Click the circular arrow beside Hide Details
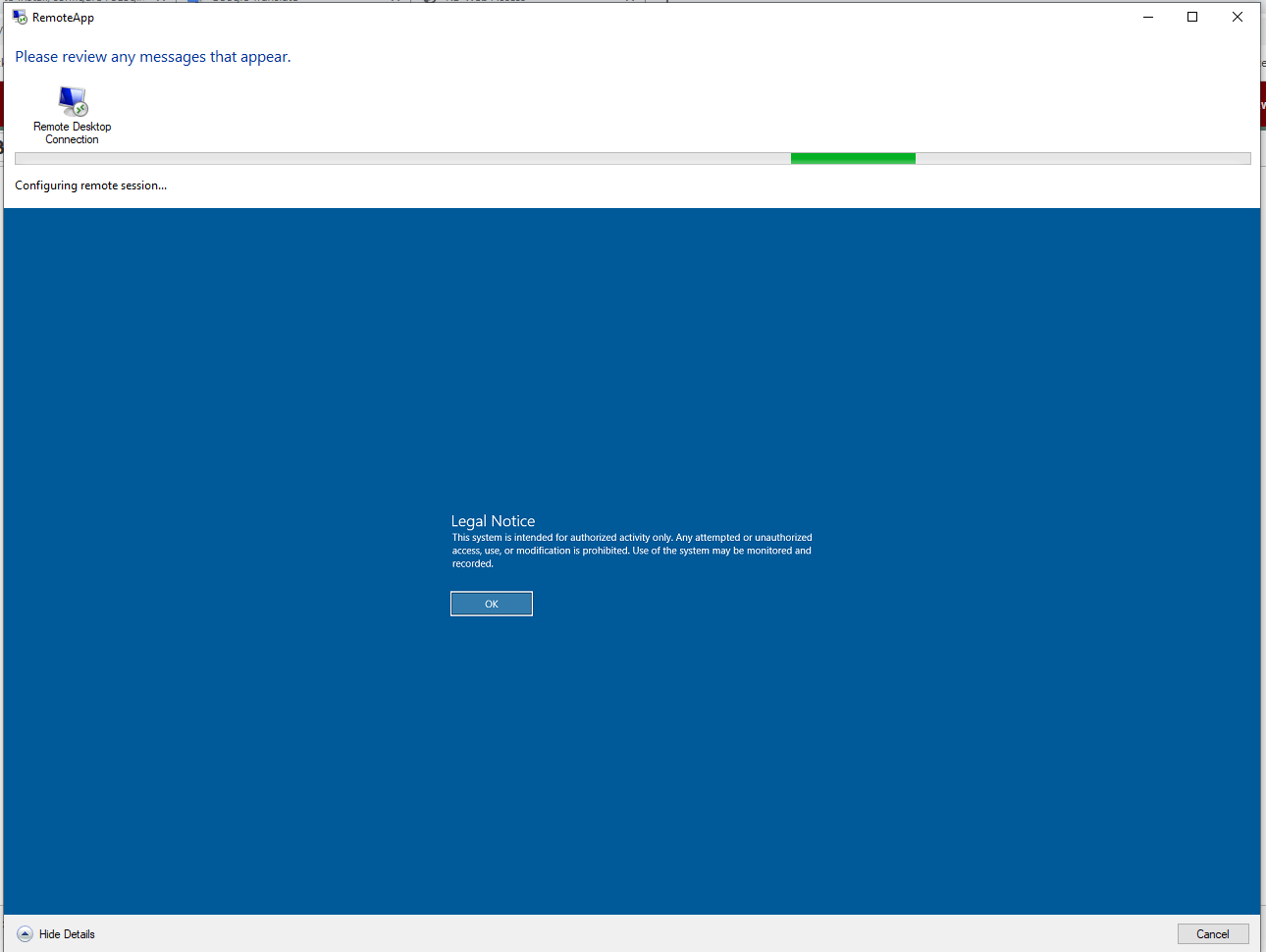Image resolution: width=1266 pixels, height=952 pixels. (26, 933)
